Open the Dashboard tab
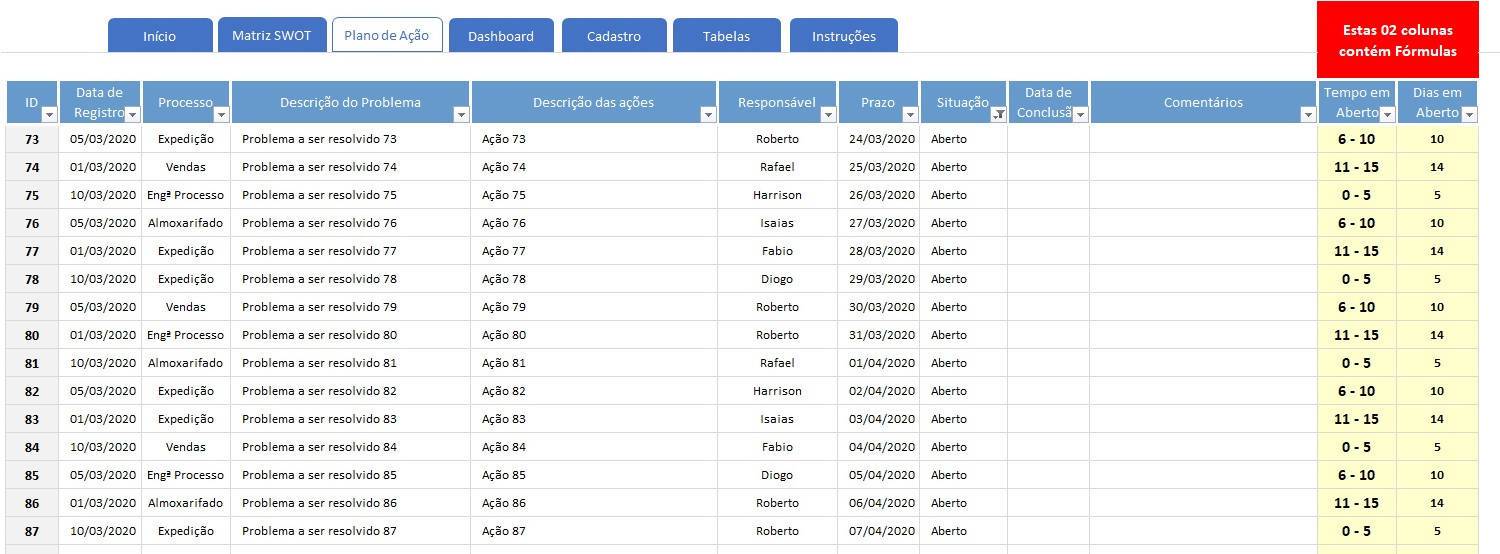Screen dimensions: 1500x554 pos(501,36)
